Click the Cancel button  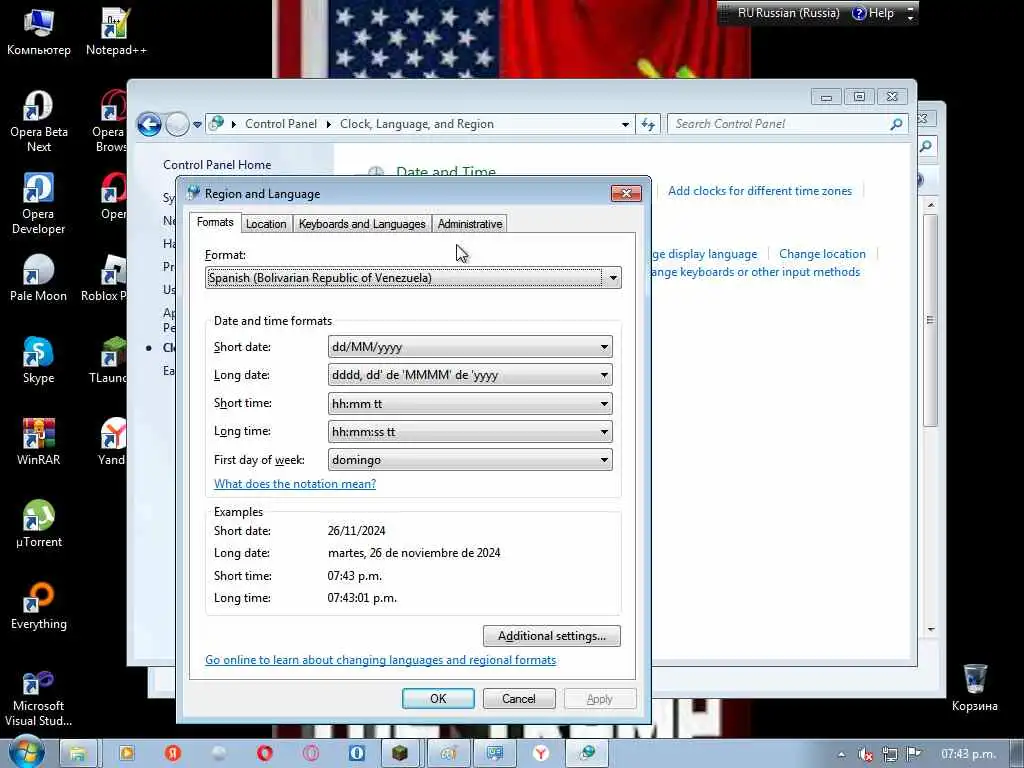pyautogui.click(x=519, y=699)
